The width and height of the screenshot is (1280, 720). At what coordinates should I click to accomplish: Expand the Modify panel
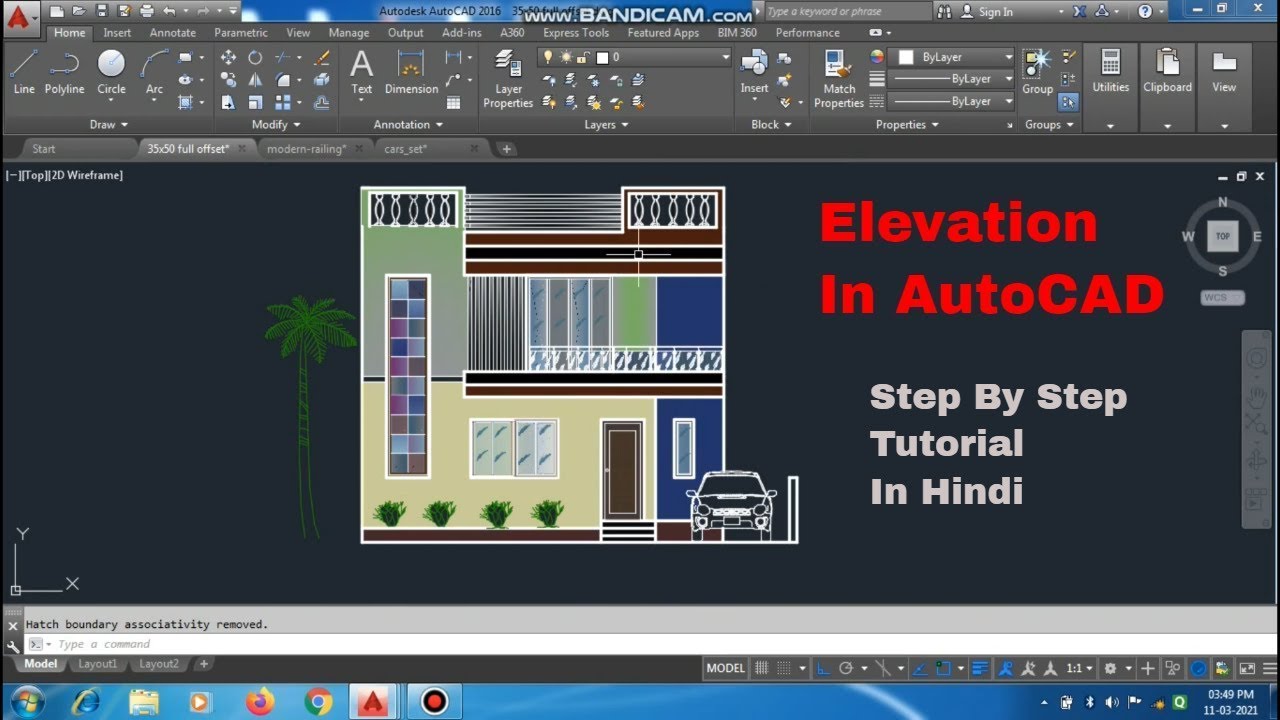click(276, 125)
